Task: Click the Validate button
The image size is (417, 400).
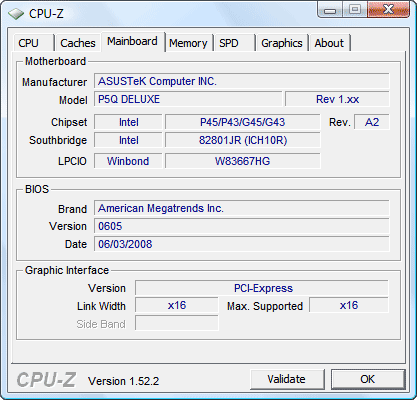Action: pos(287,379)
